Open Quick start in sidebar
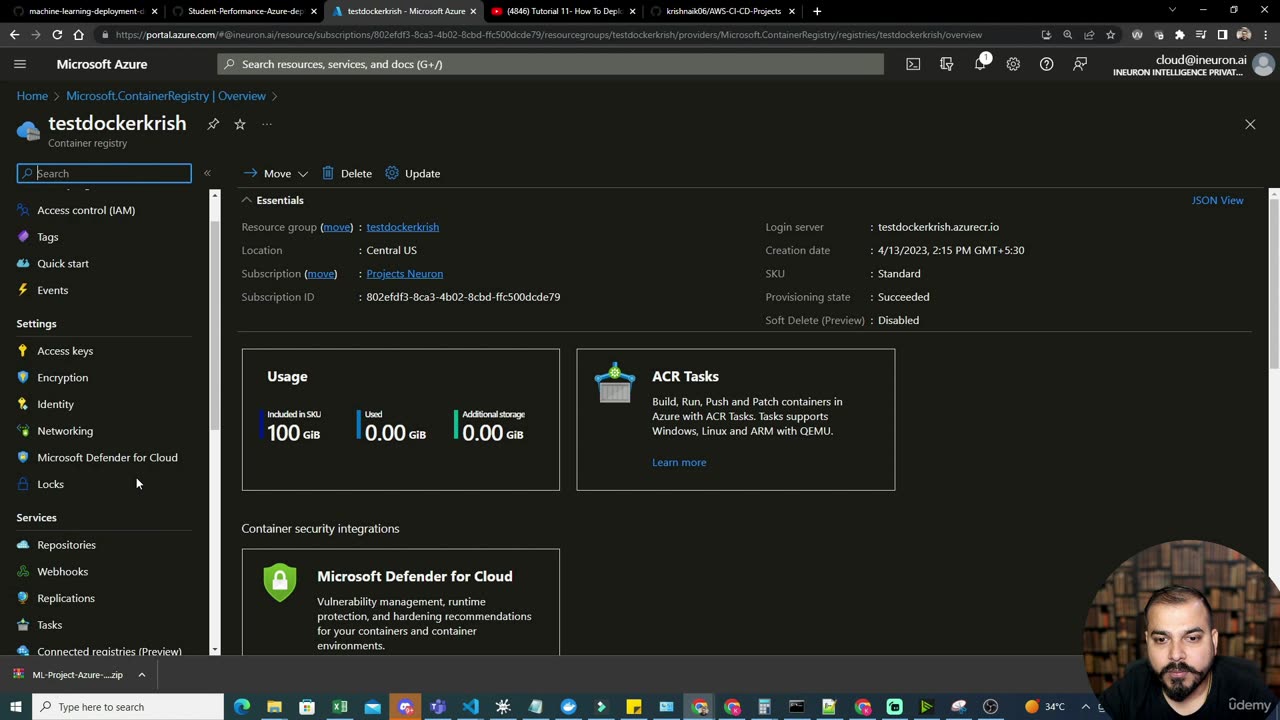Screen dimensions: 1280x720 (x=63, y=264)
